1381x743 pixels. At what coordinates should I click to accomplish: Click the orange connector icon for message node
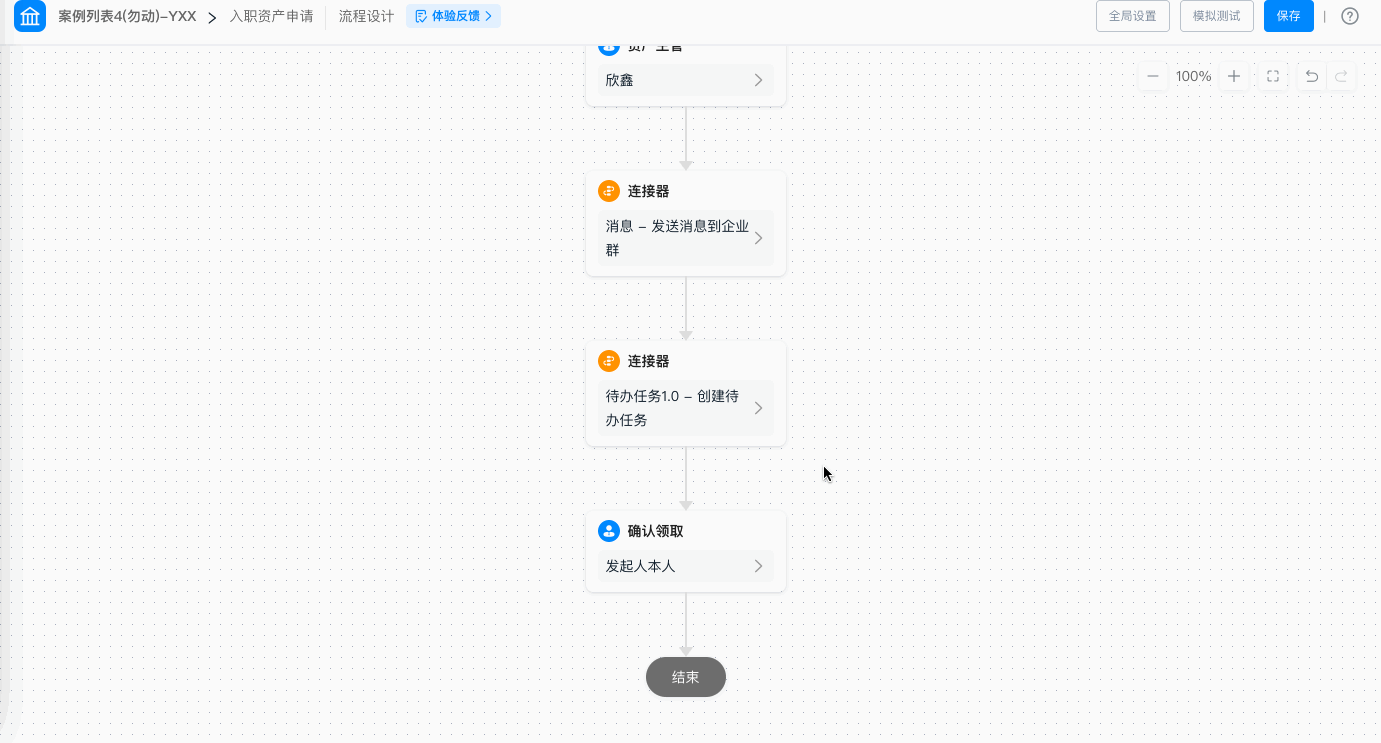point(609,191)
